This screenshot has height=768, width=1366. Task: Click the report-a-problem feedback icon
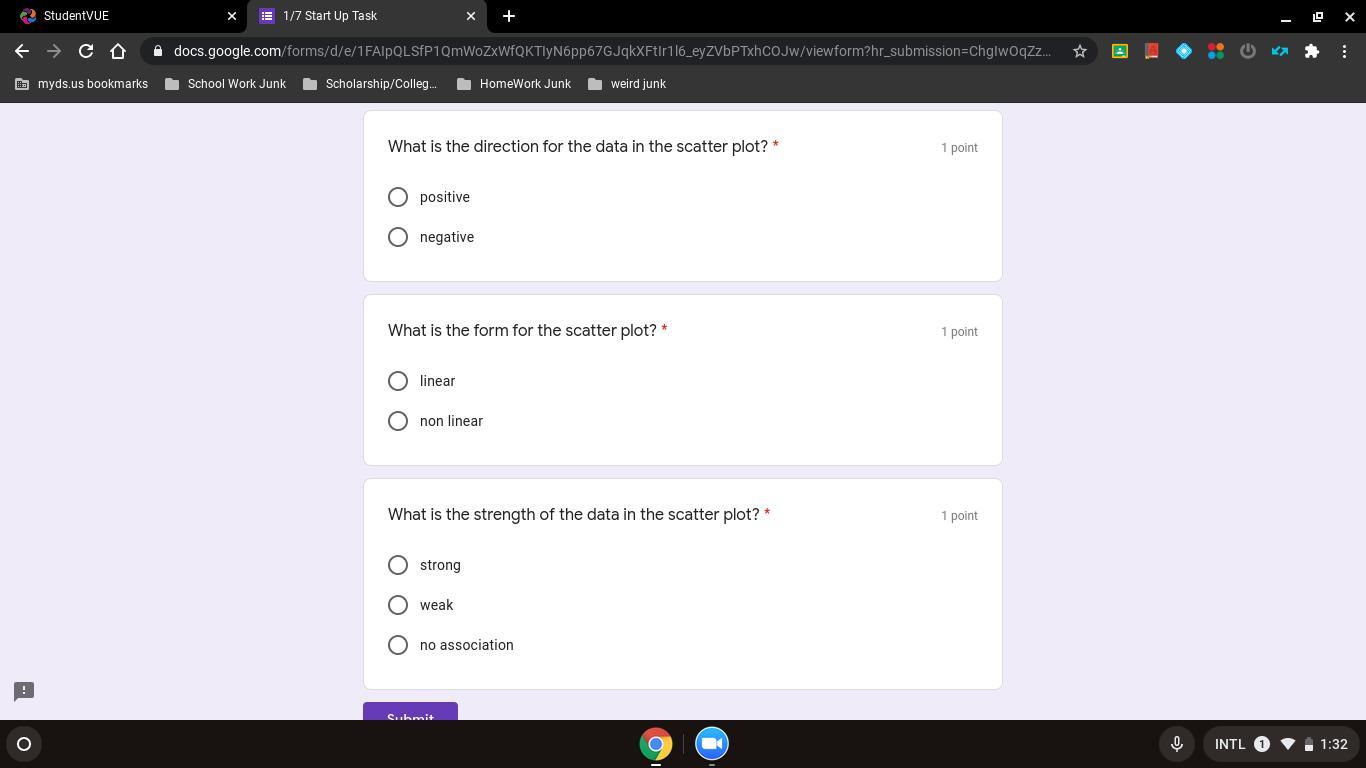click(24, 691)
